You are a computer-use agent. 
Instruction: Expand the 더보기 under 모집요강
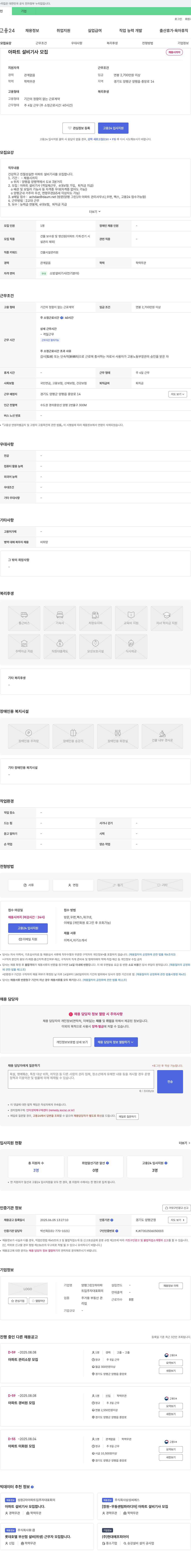[95, 212]
